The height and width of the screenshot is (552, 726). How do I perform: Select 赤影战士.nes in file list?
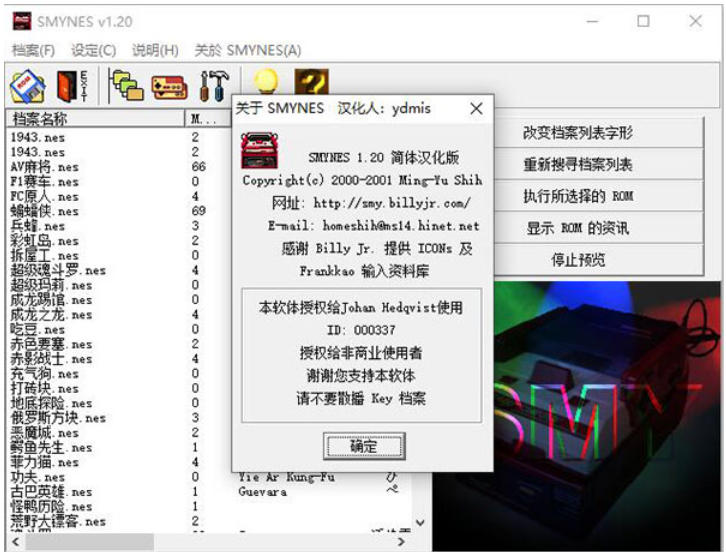coord(51,359)
